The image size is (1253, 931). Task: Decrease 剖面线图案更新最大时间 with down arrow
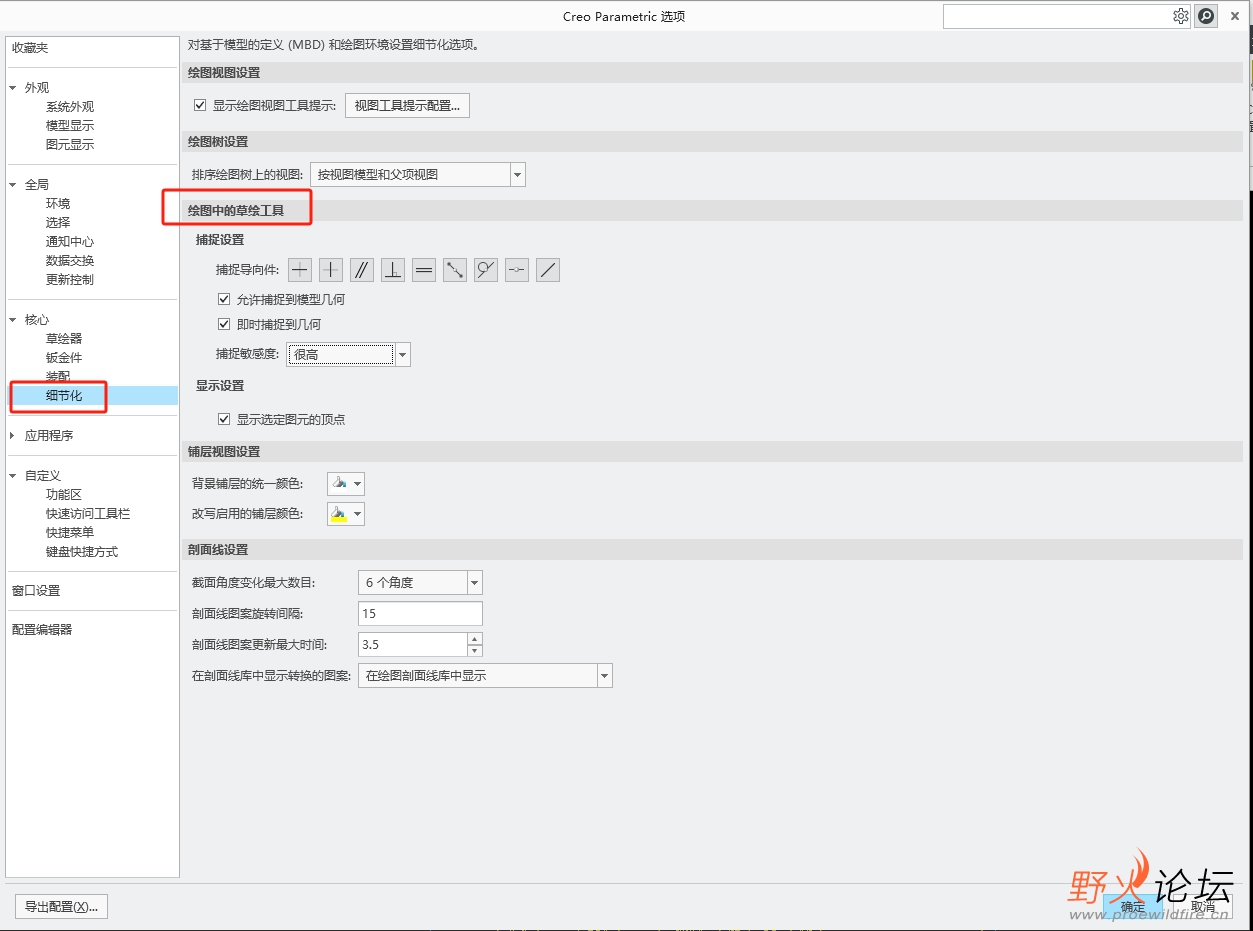(475, 651)
